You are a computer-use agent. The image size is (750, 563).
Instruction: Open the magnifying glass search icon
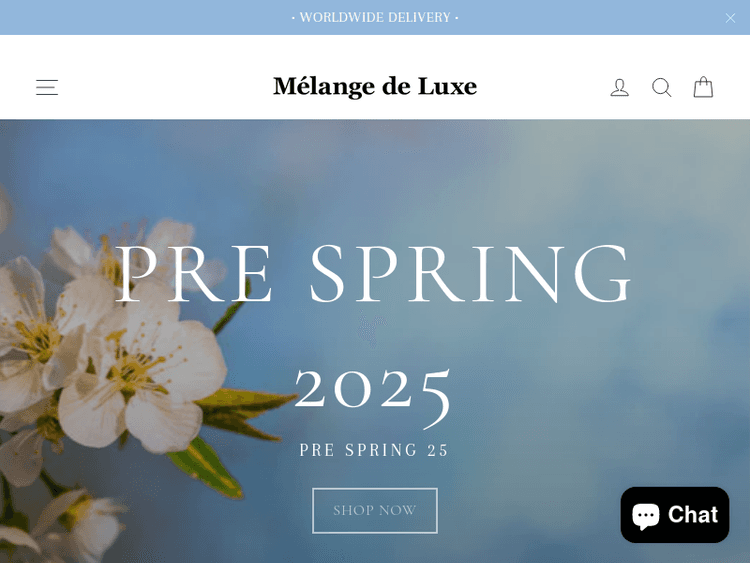tap(662, 88)
